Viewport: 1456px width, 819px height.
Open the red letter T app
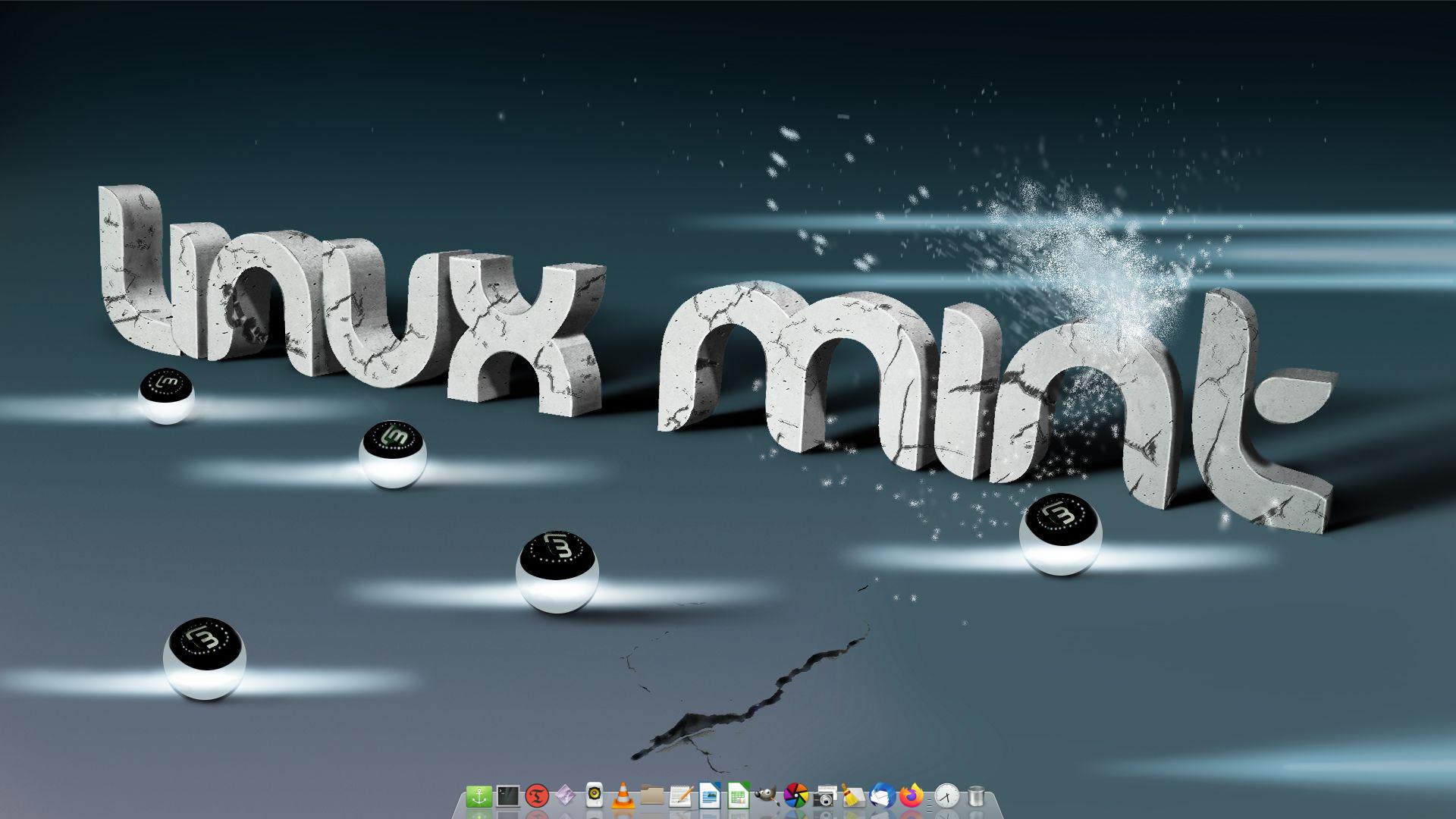(536, 796)
